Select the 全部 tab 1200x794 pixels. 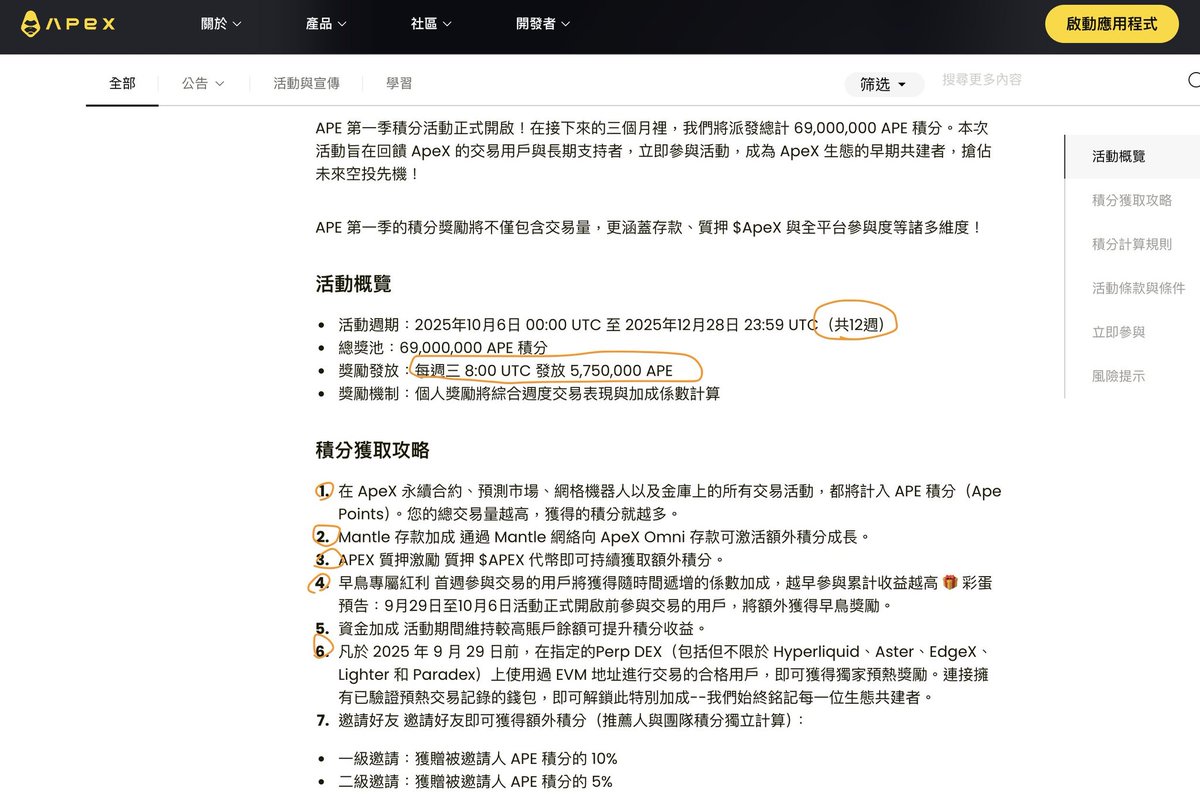point(122,83)
